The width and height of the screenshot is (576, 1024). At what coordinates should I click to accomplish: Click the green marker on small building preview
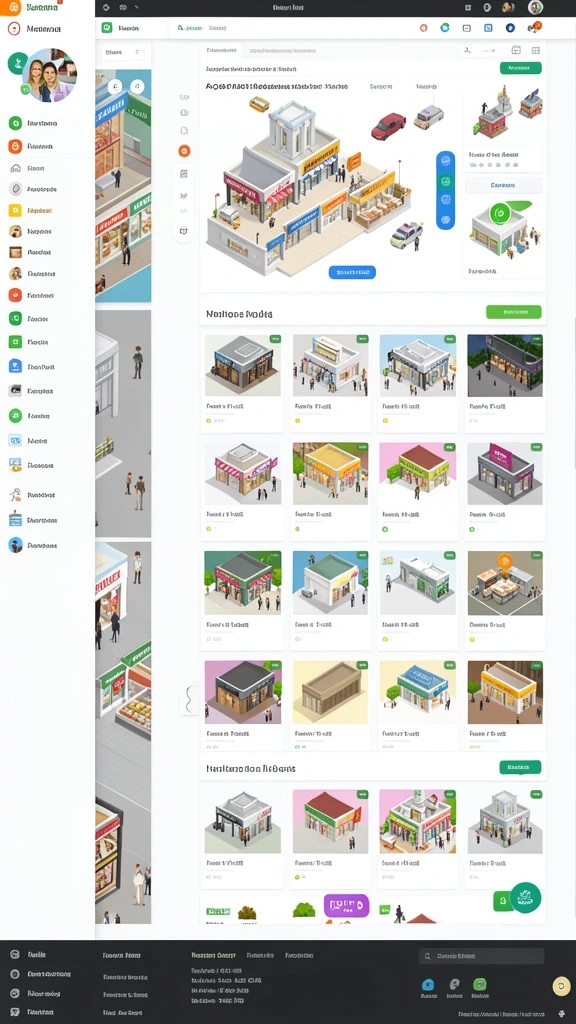point(500,212)
